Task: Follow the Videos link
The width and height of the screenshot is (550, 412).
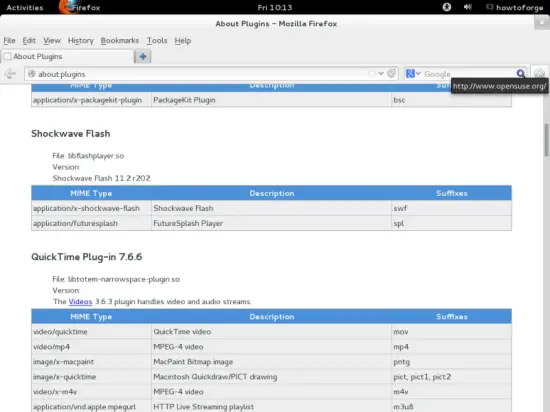Action: (x=80, y=302)
